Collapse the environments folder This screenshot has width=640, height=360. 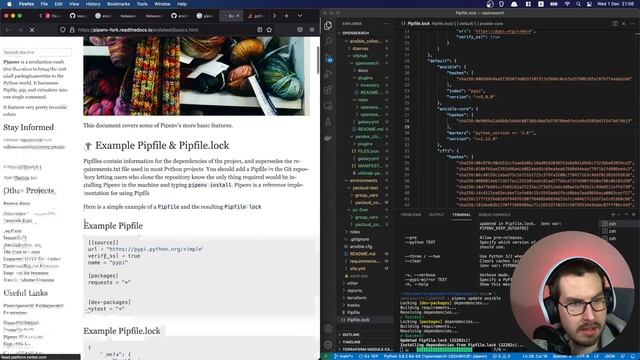(x=363, y=180)
